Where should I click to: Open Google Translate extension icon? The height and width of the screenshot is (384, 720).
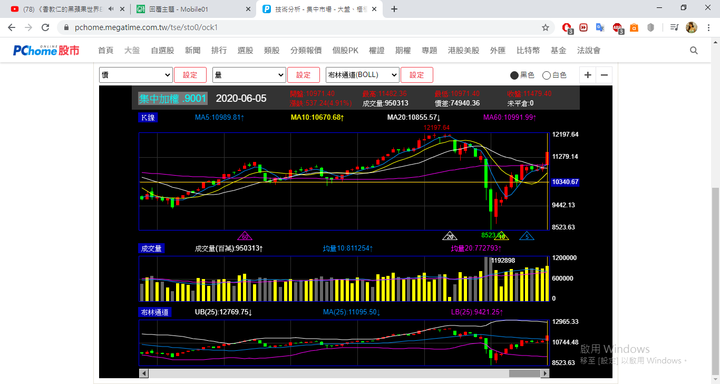600,28
